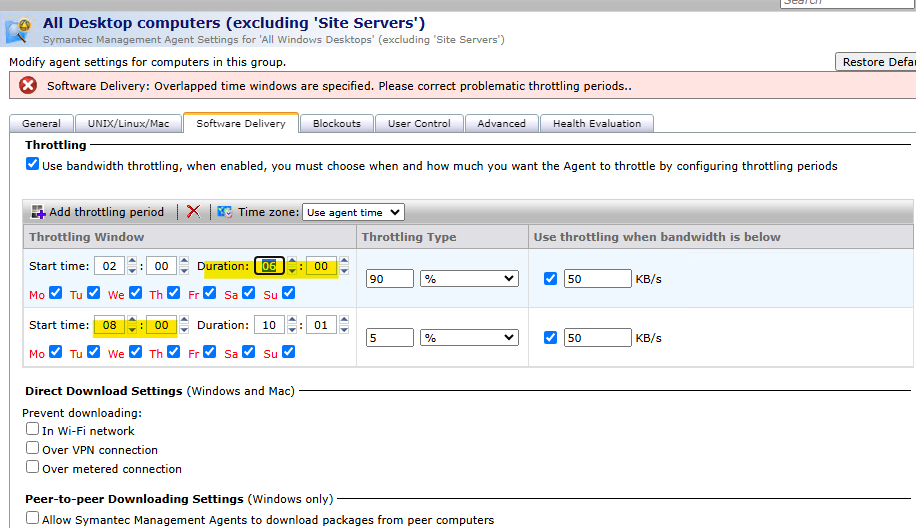
Task: Click the first row's start hour stepper arrows
Action: click(x=132, y=266)
